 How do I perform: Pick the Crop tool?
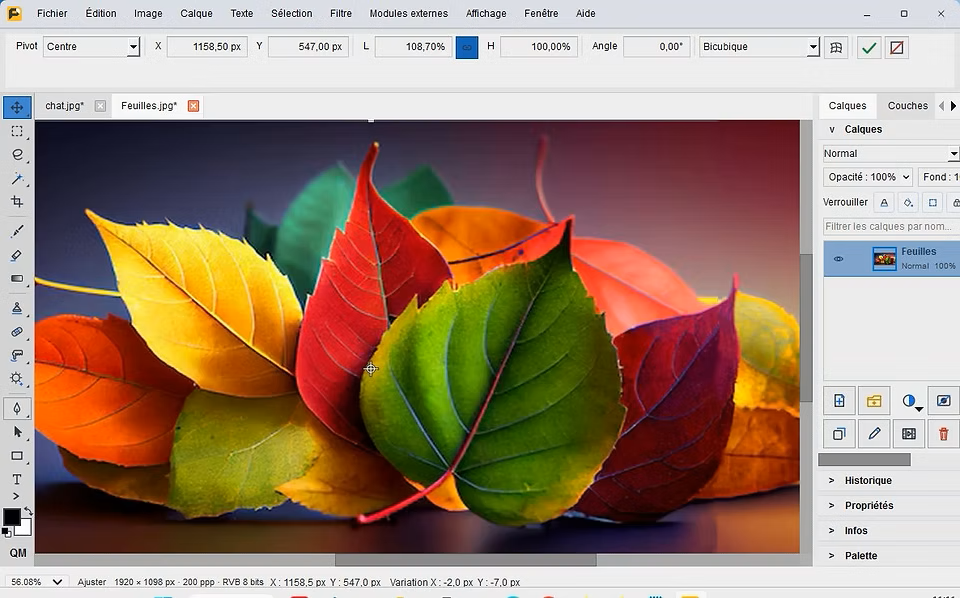coord(17,202)
